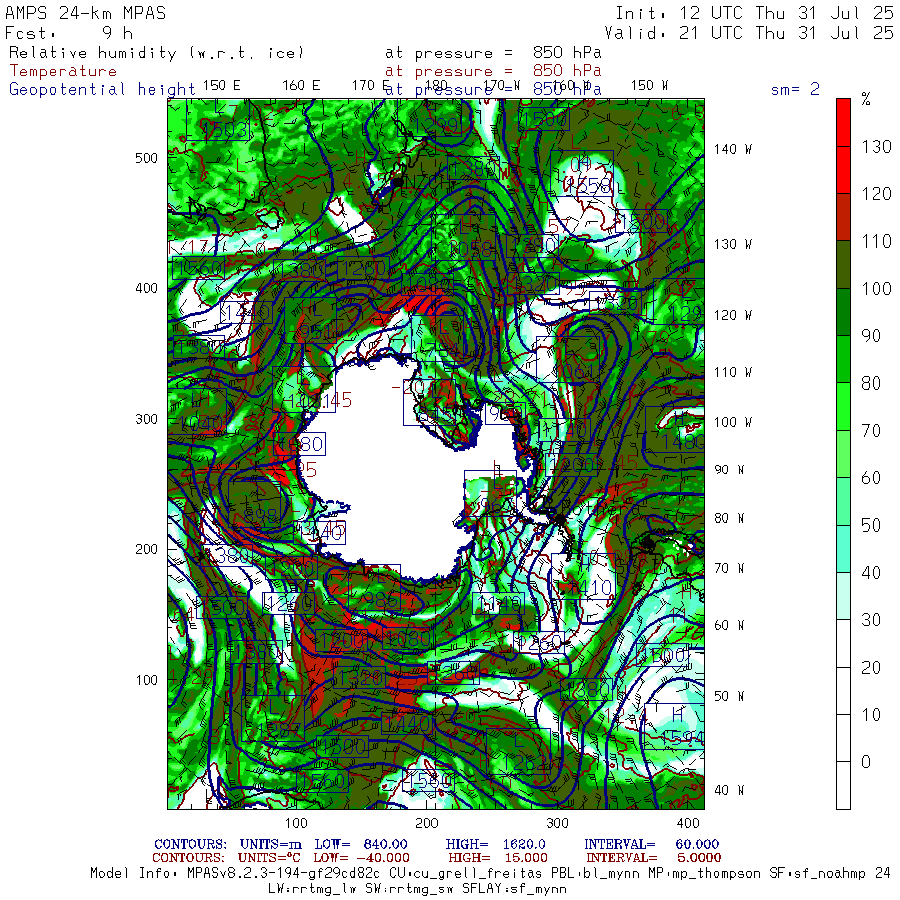This screenshot has width=900, height=900.
Task: Click the x-axis tick label '200'
Action: (x=426, y=823)
